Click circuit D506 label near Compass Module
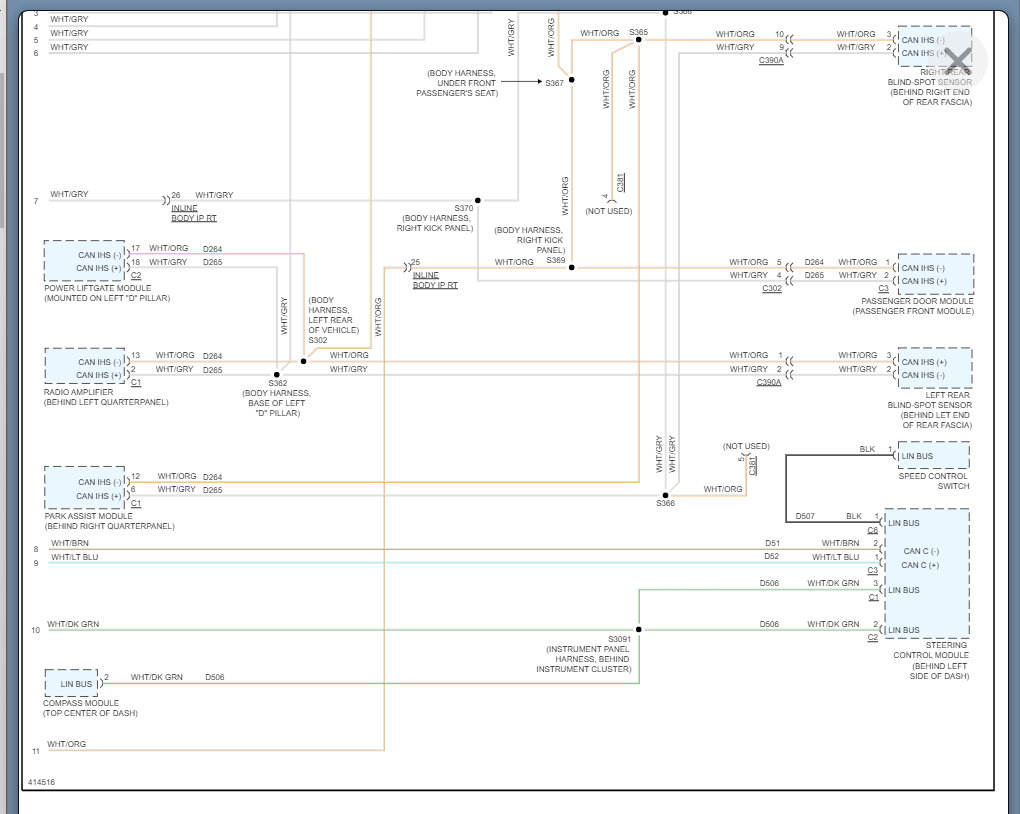1020x814 pixels. click(x=215, y=677)
